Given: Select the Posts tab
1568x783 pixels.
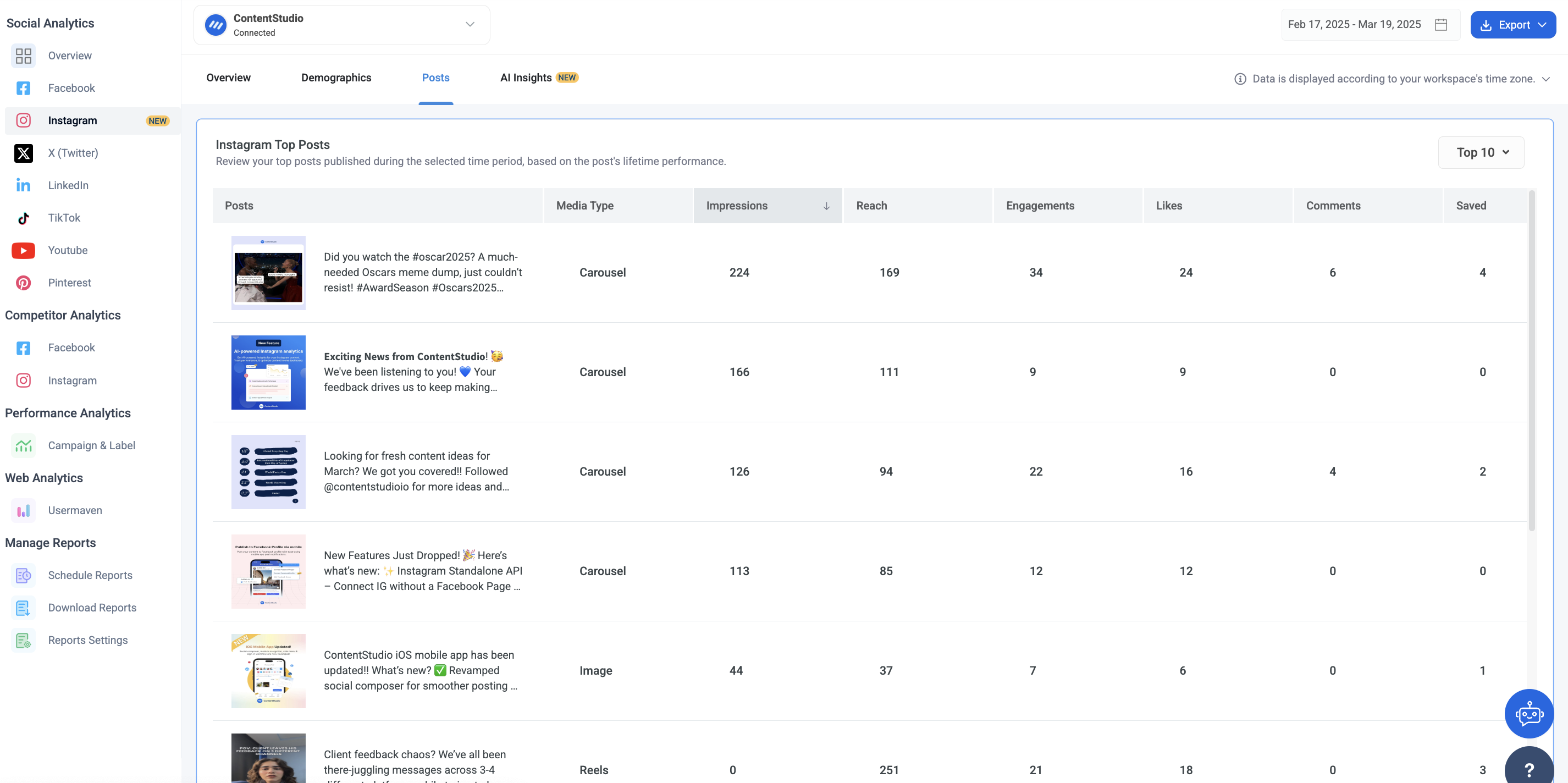Looking at the screenshot, I should click(436, 78).
